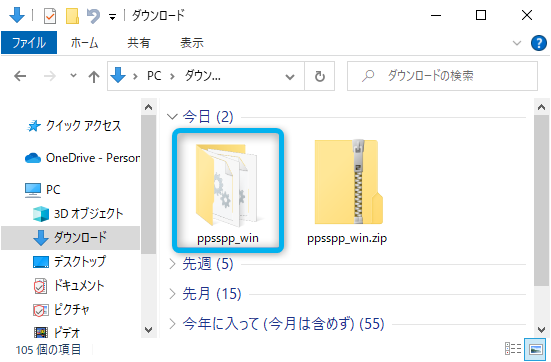
Task: Click the Properties icon in quick access toolbar
Action: 50,16
